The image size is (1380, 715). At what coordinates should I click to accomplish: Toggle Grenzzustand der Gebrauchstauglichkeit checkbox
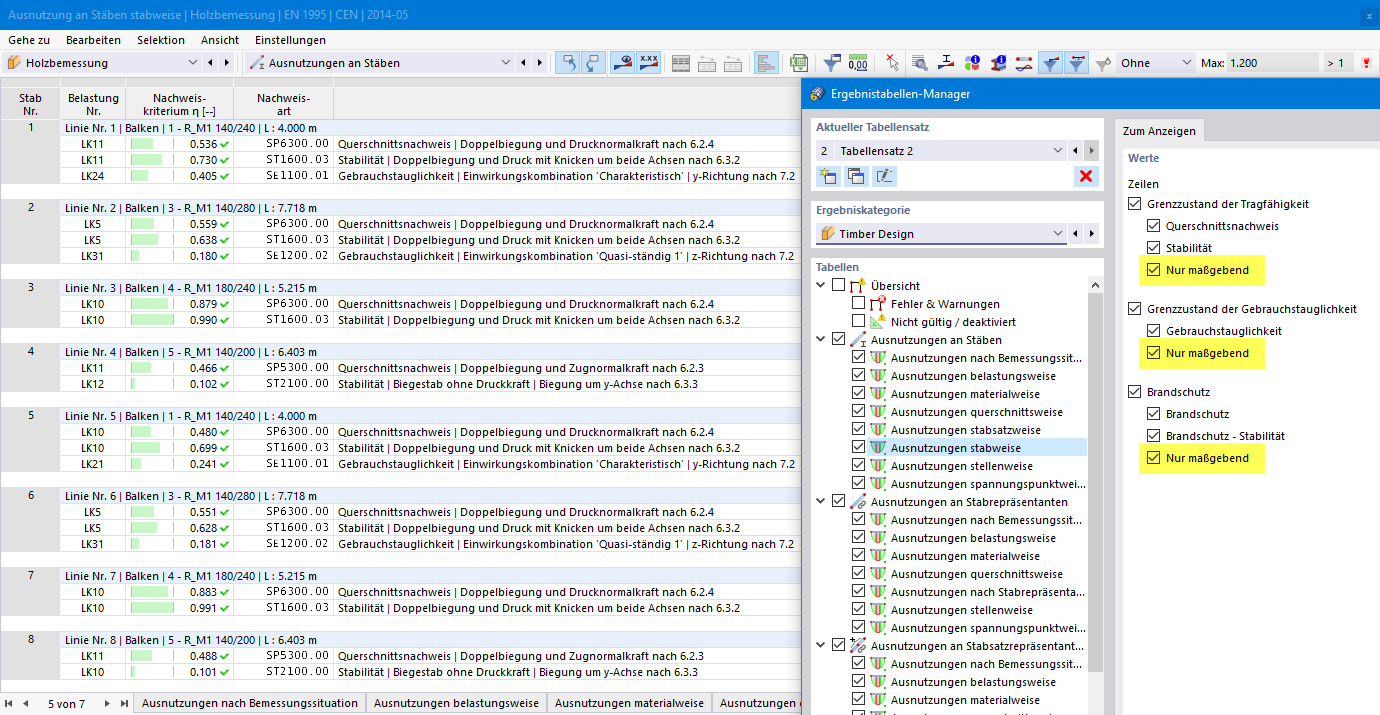tap(1133, 309)
